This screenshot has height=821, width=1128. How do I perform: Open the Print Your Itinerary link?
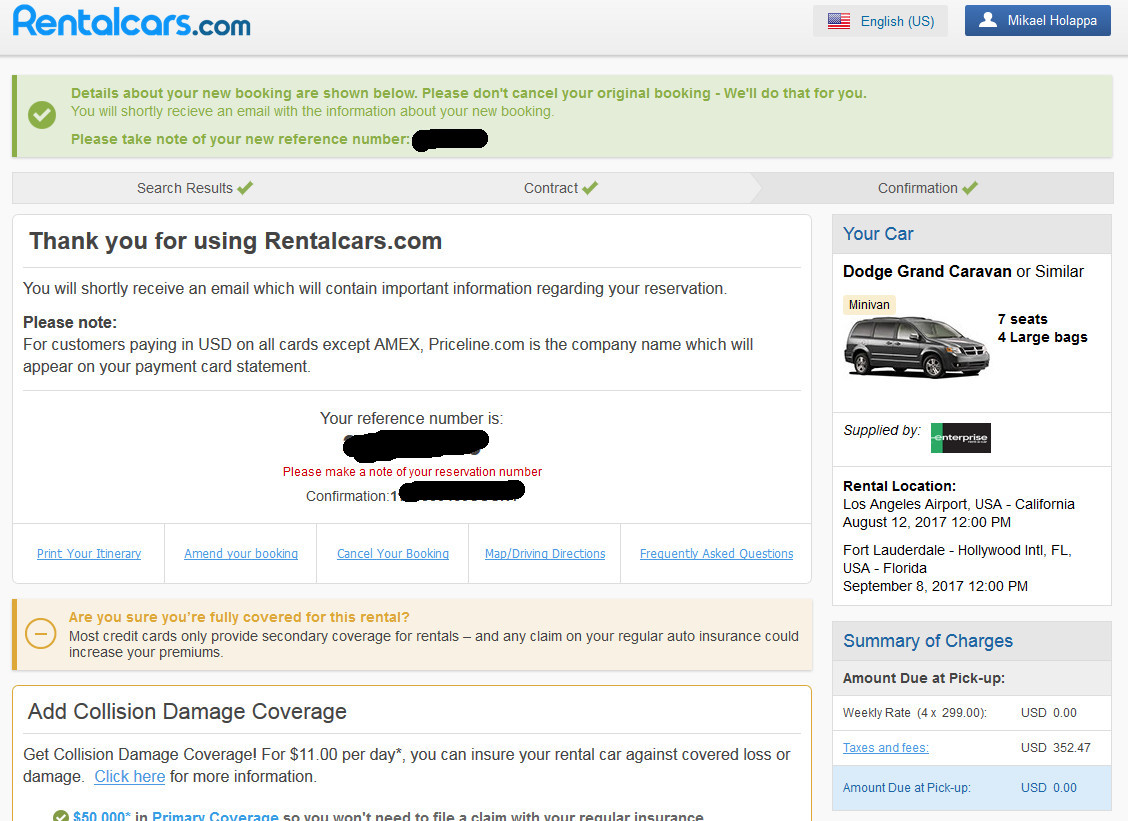pyautogui.click(x=89, y=554)
